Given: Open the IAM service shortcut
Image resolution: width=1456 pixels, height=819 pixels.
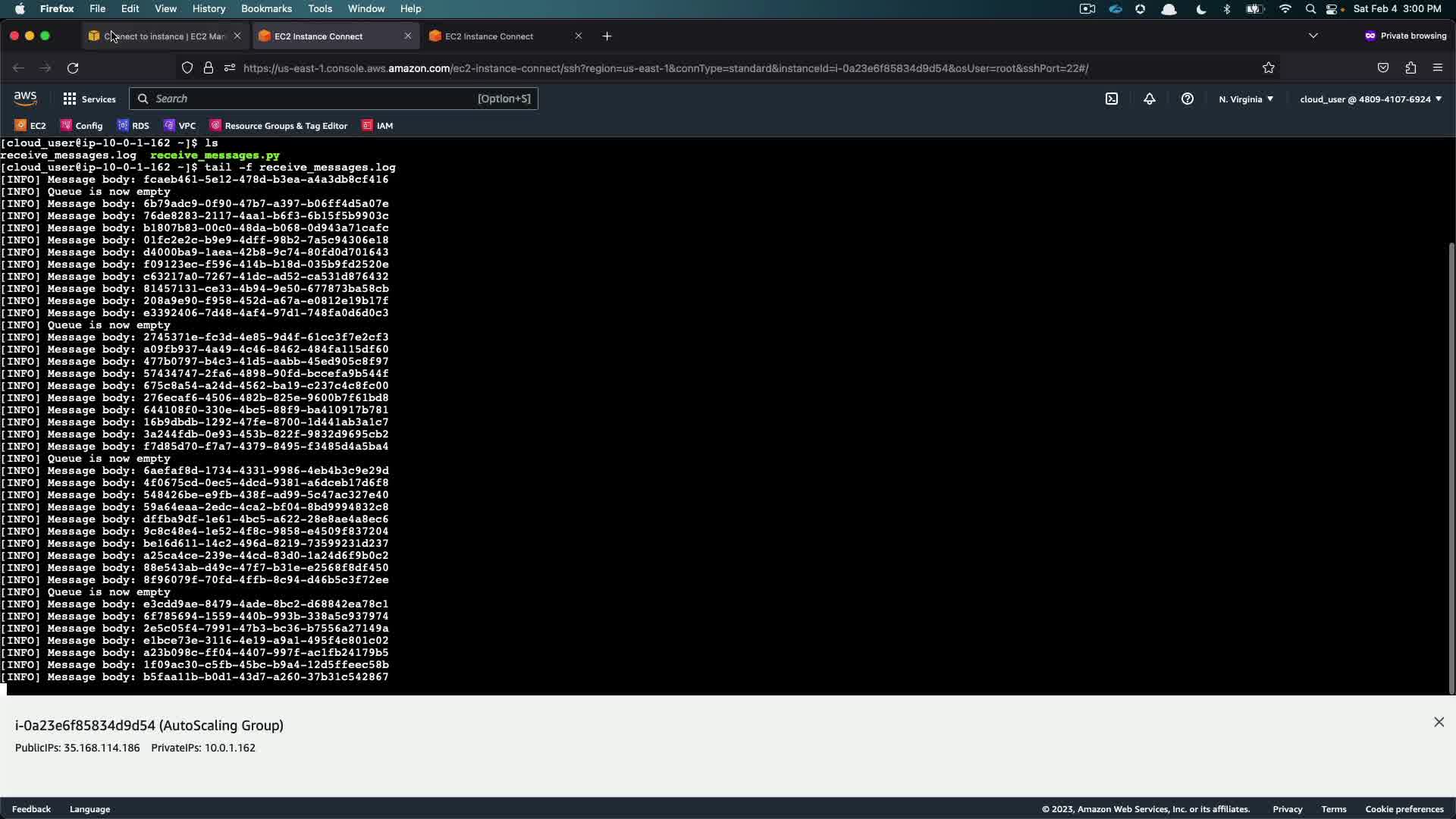Looking at the screenshot, I should tap(378, 126).
